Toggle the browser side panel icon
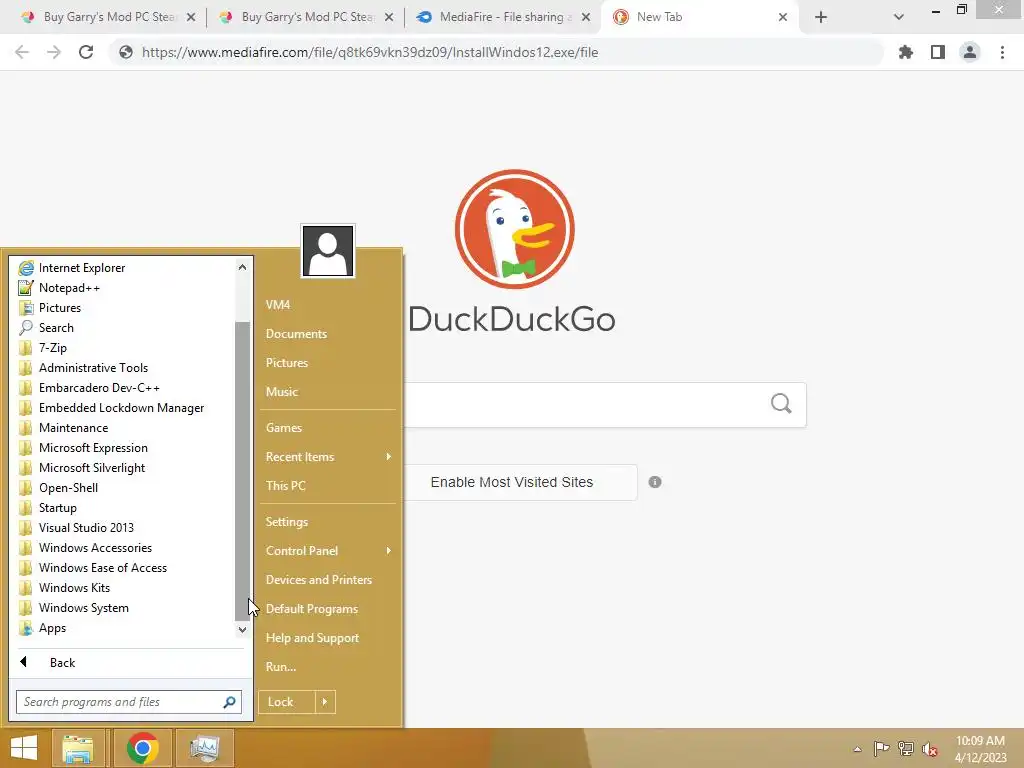The image size is (1024, 768). 938,52
